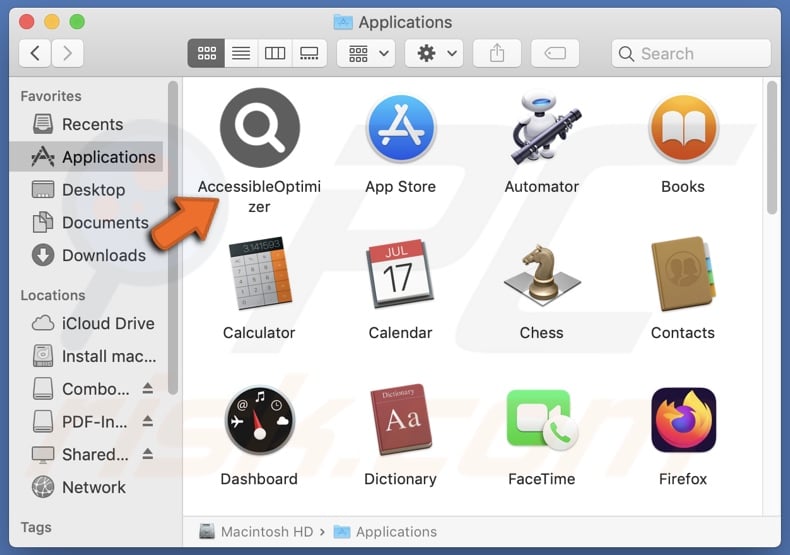The image size is (790, 555).
Task: Click the Contacts name label
Action: (x=683, y=332)
